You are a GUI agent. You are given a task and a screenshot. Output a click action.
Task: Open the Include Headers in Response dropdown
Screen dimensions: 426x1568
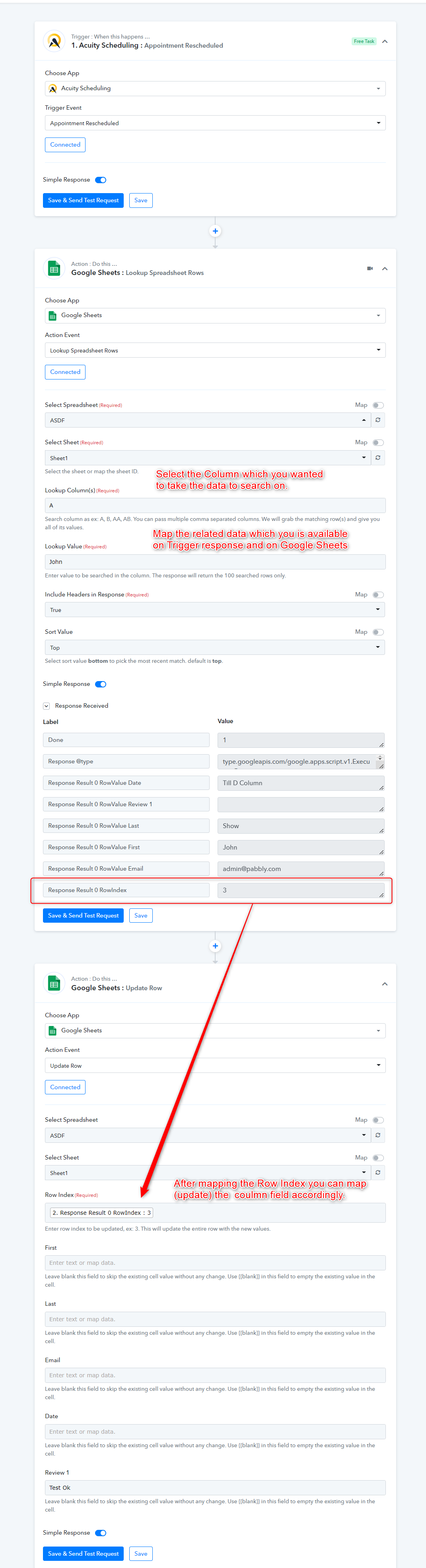pos(215,610)
